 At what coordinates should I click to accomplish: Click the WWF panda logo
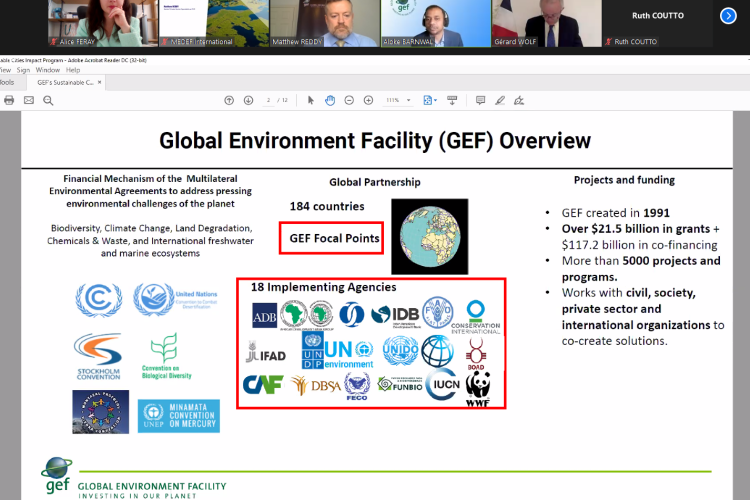tap(478, 389)
